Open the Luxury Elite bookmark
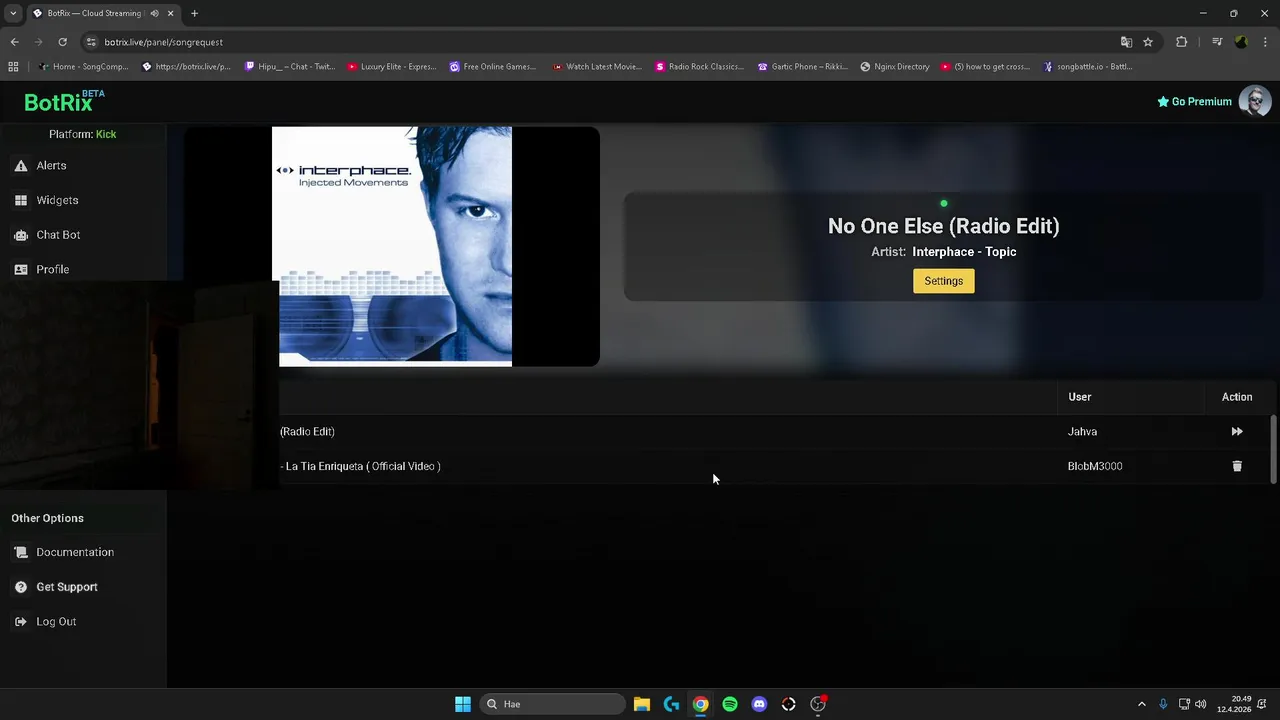The image size is (1280, 720). [391, 67]
